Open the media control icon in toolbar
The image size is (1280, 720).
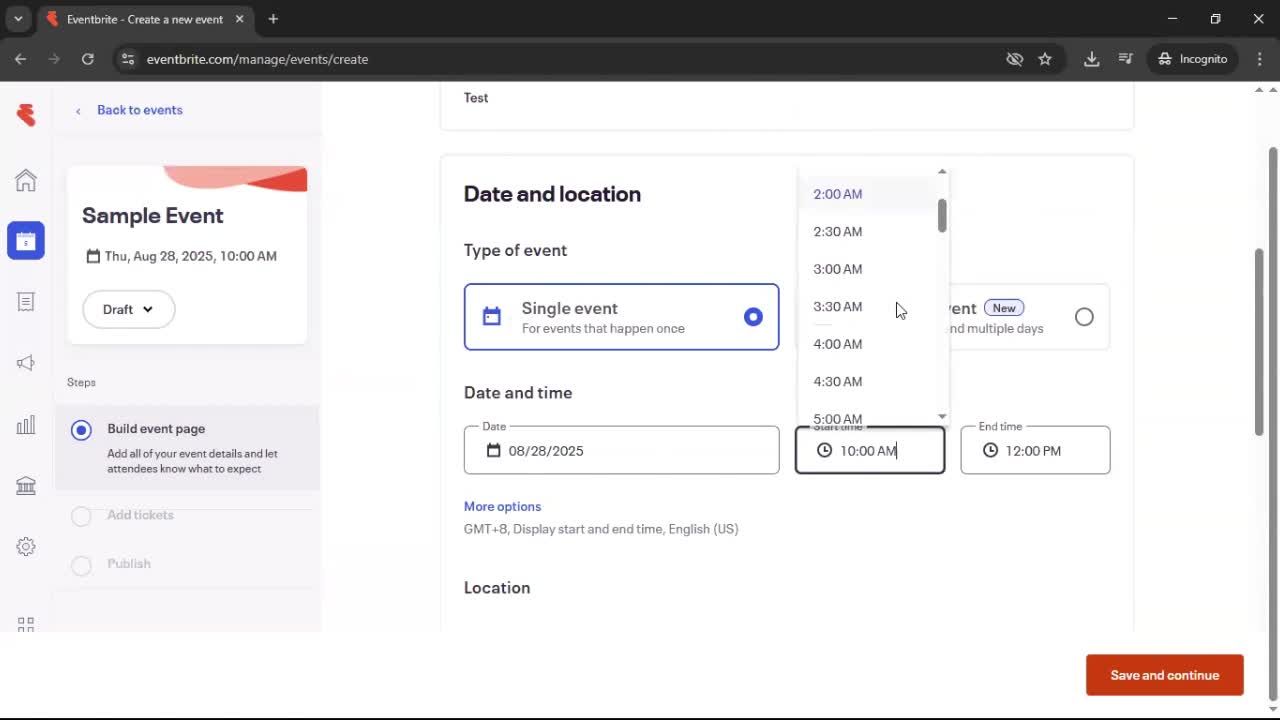(x=1126, y=59)
